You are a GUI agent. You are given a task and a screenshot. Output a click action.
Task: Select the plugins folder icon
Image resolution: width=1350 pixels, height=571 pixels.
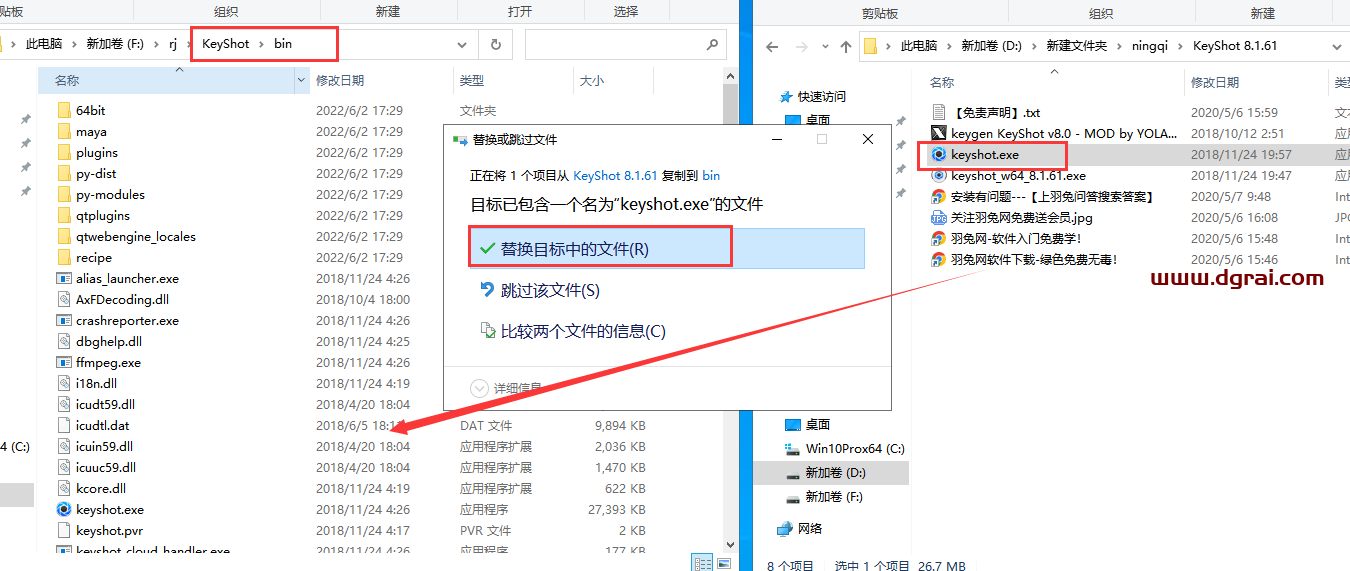pos(64,153)
